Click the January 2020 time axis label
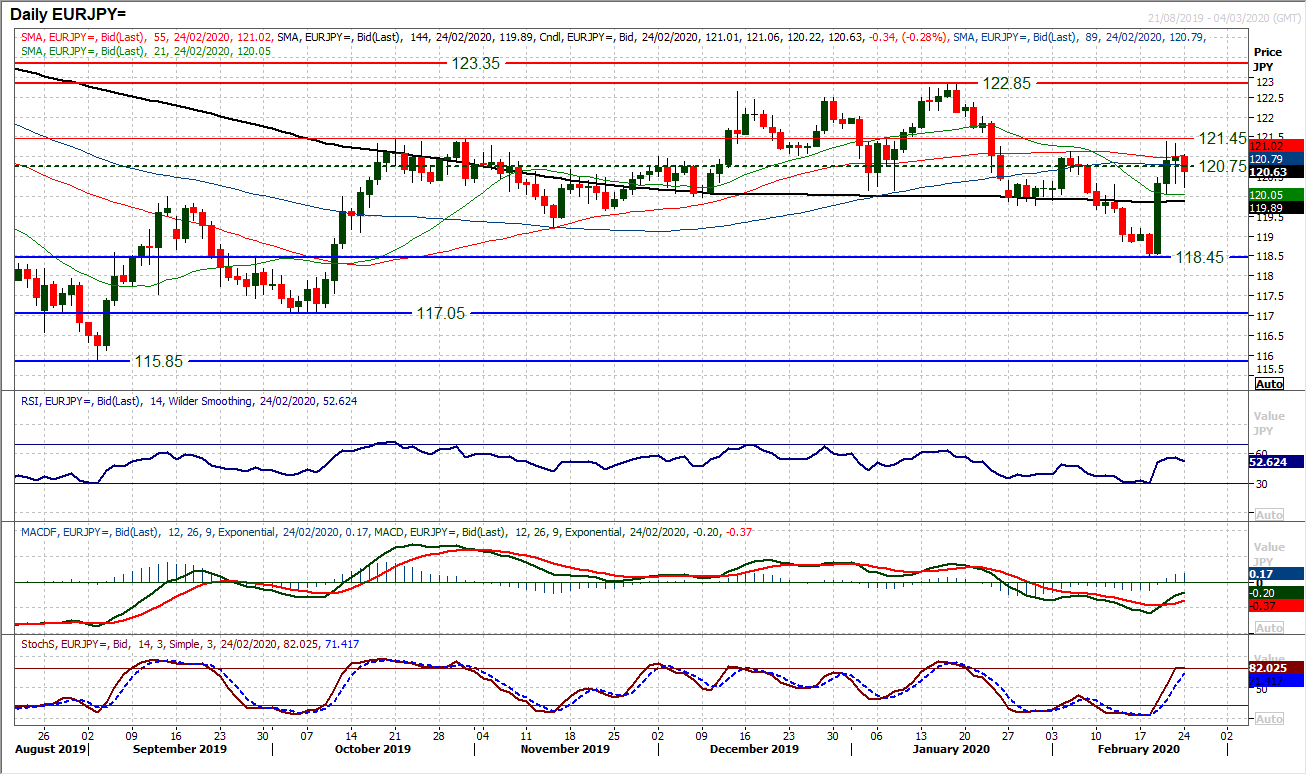The height and width of the screenshot is (775, 1307). pos(951,749)
